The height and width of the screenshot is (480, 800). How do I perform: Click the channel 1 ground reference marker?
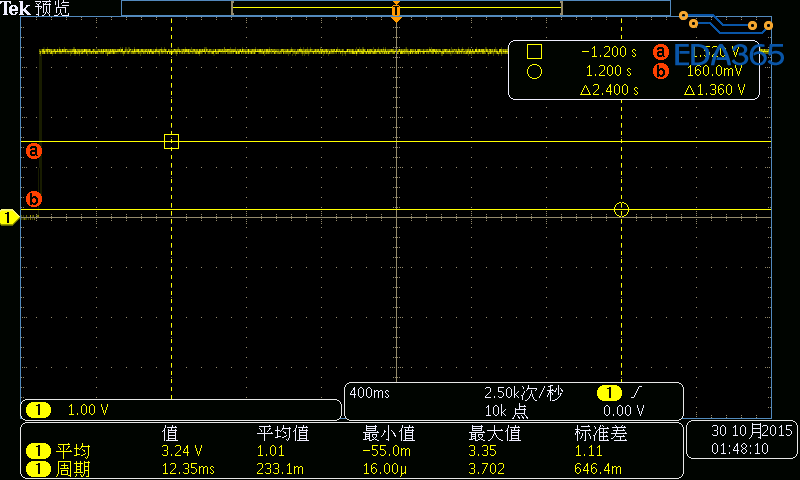click(x=9, y=217)
